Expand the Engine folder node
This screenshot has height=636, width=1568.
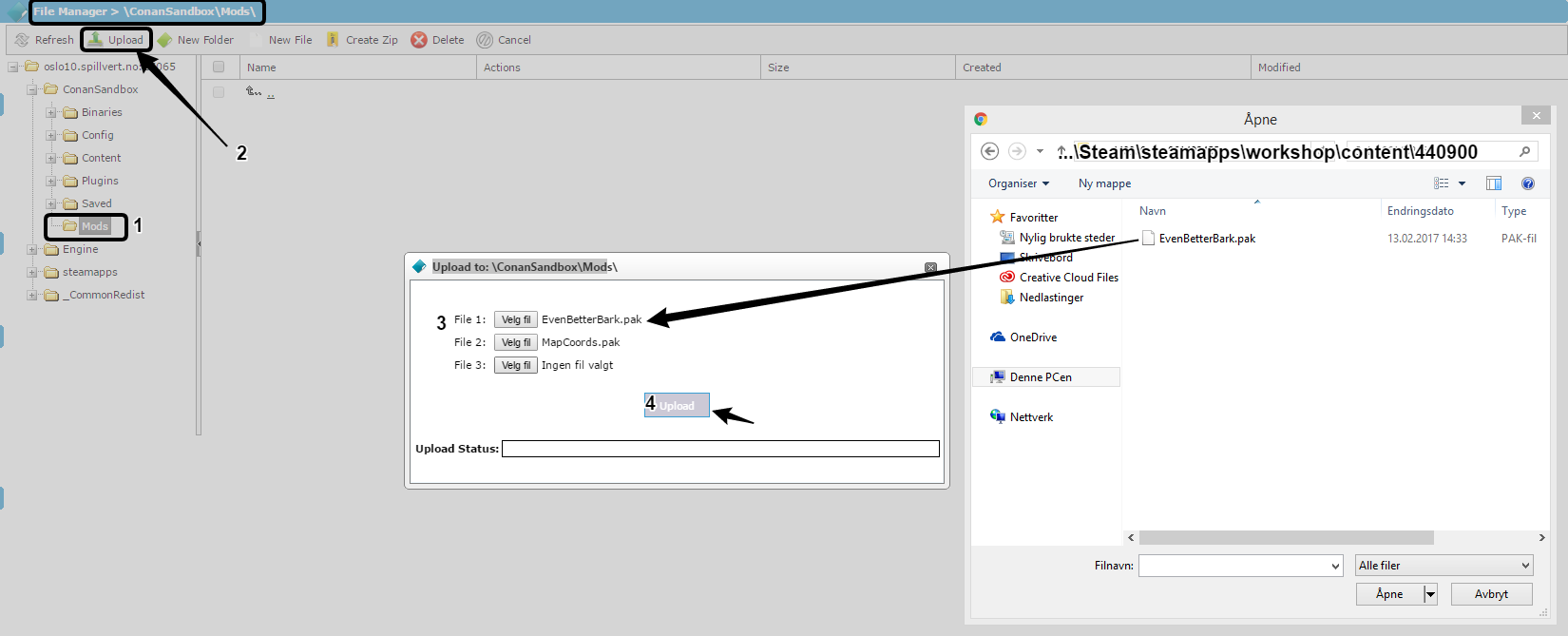tap(32, 249)
